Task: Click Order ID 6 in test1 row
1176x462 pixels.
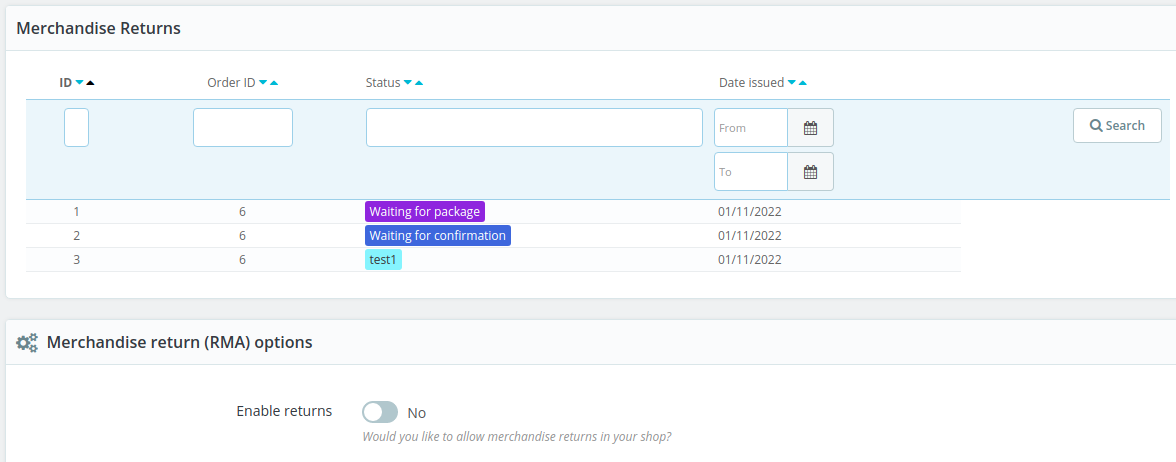Action: [x=242, y=260]
